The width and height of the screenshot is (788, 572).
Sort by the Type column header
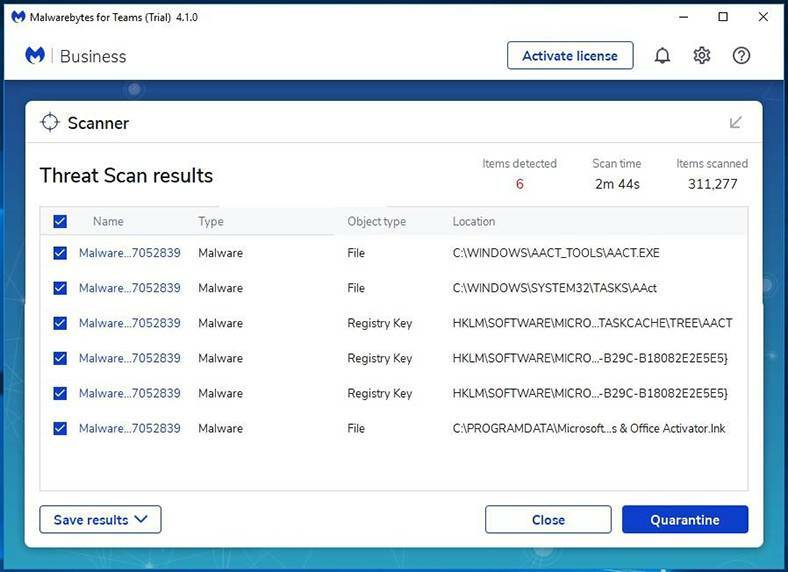[211, 221]
